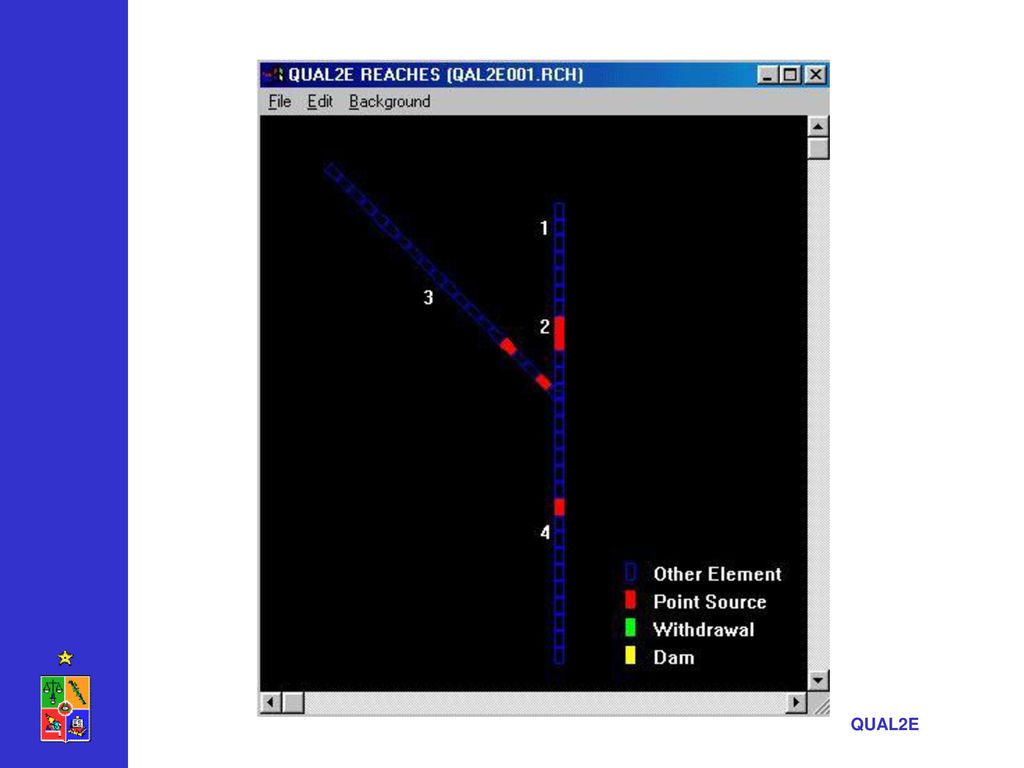This screenshot has height=768, width=1024.
Task: Maximize the QUAL2E REACHES window
Action: click(x=790, y=75)
